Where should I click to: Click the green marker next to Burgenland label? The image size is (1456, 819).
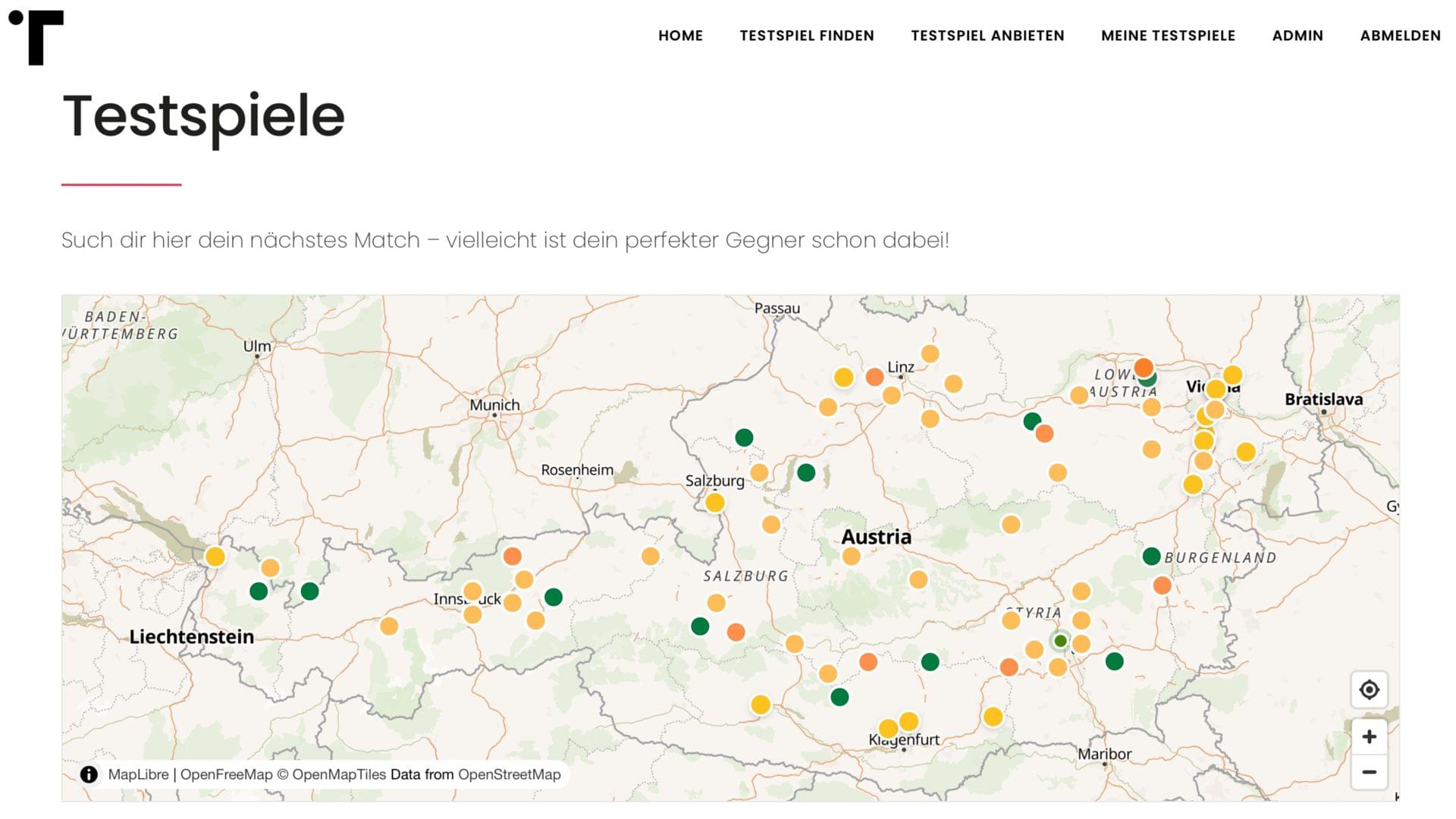[1151, 557]
